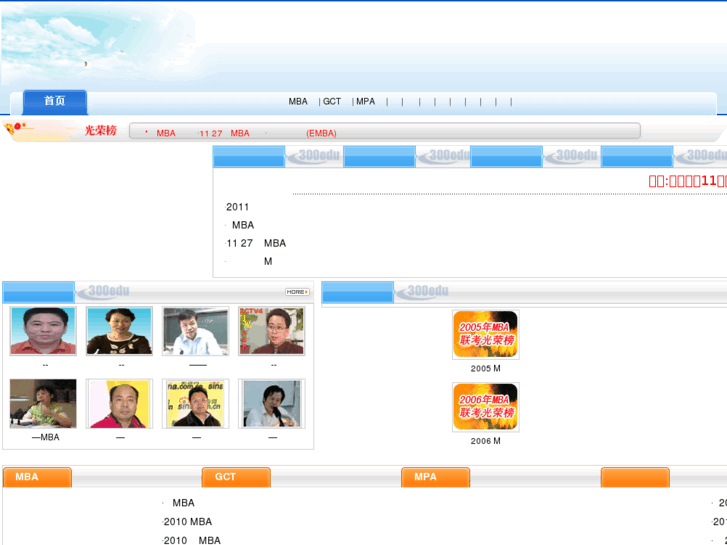The width and height of the screenshot is (727, 545).
Task: Open the '11 27 MBA' news list item
Action: pos(256,244)
